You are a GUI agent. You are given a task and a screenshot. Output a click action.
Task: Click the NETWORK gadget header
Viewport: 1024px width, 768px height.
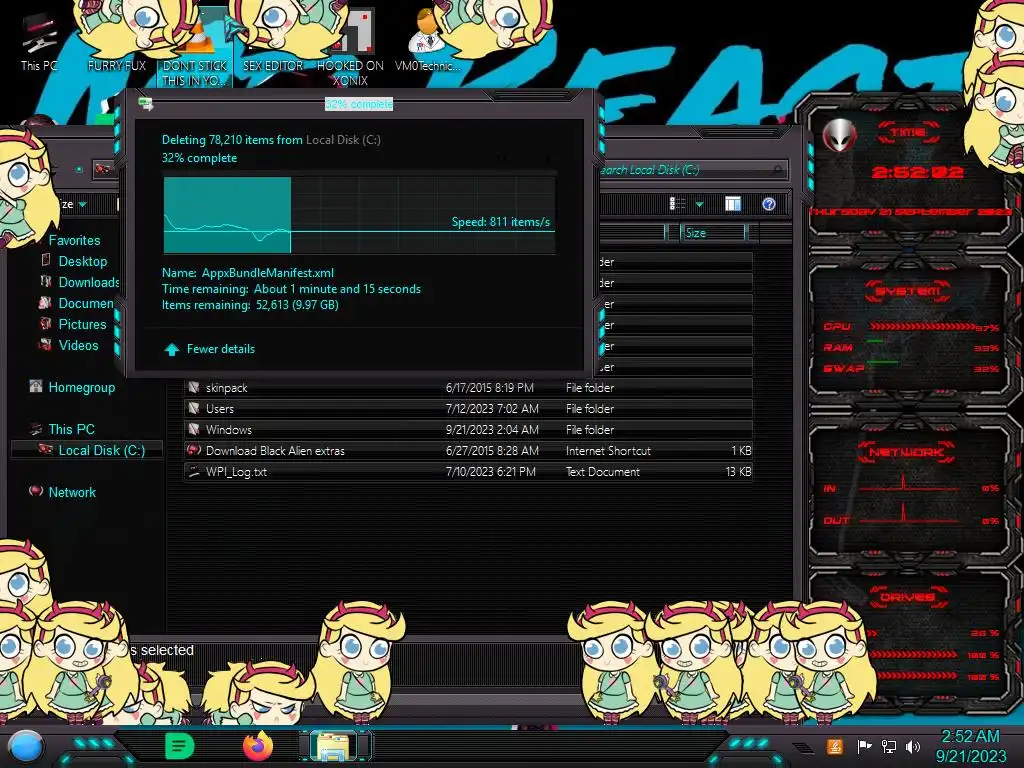(x=906, y=451)
